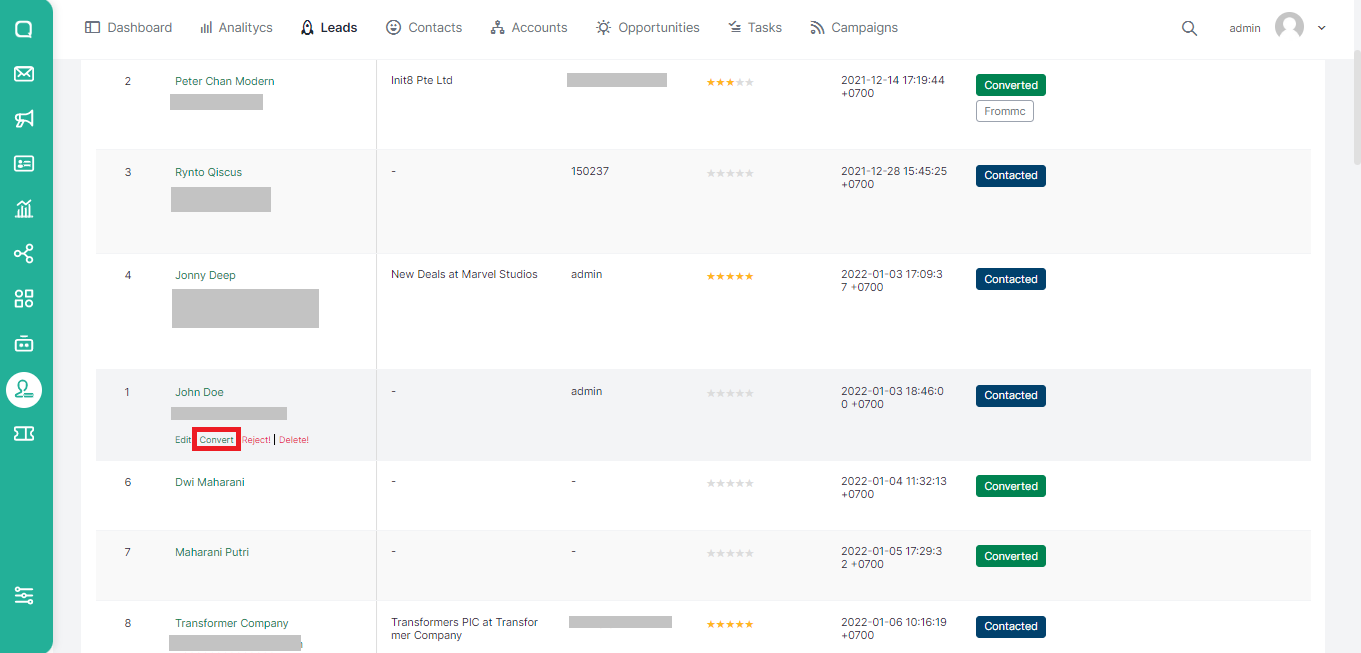Open the mail inbox sidebar icon
Screen dimensions: 1361x653
[x=24, y=74]
